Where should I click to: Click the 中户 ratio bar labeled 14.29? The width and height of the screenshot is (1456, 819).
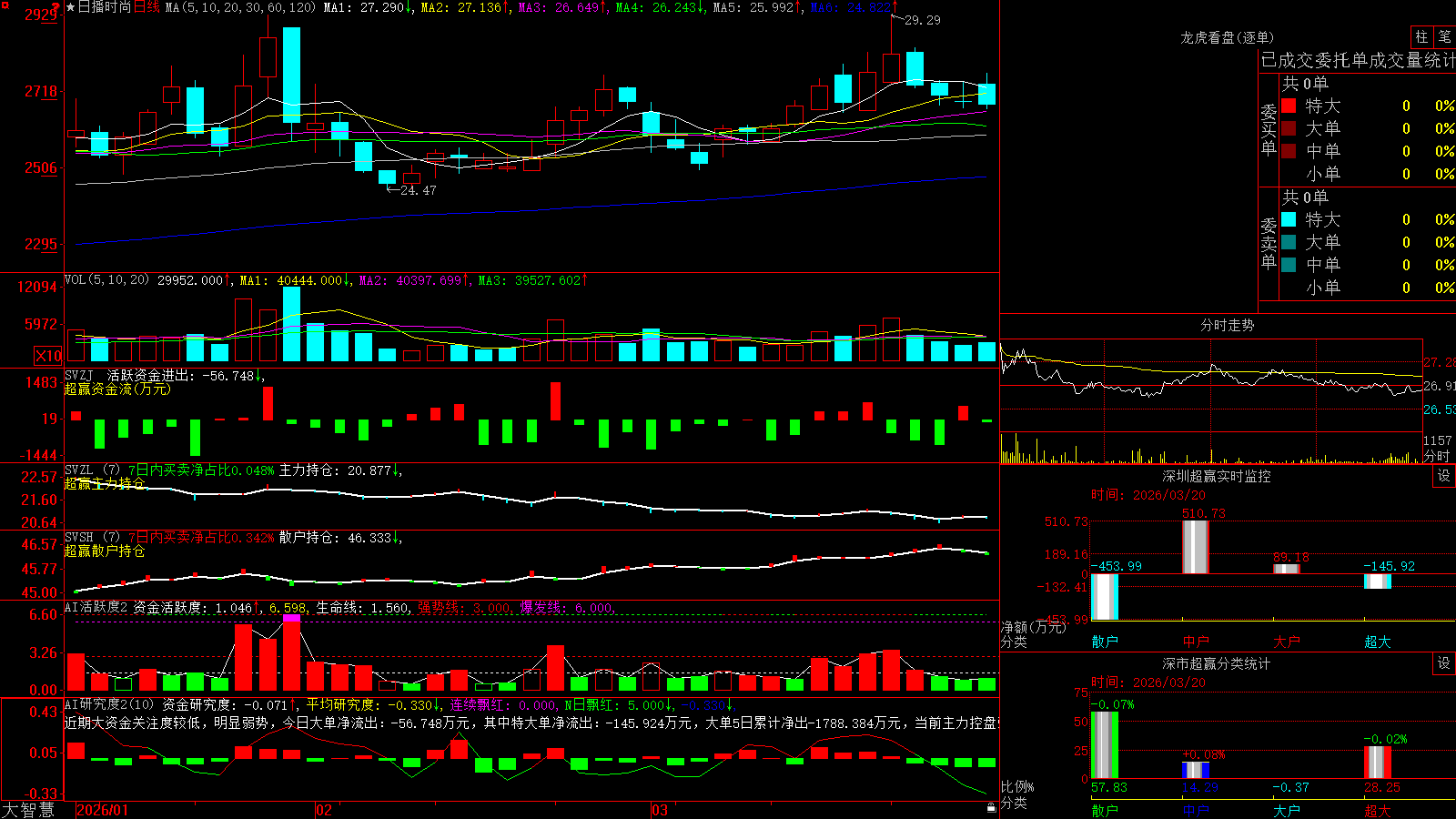1195,770
